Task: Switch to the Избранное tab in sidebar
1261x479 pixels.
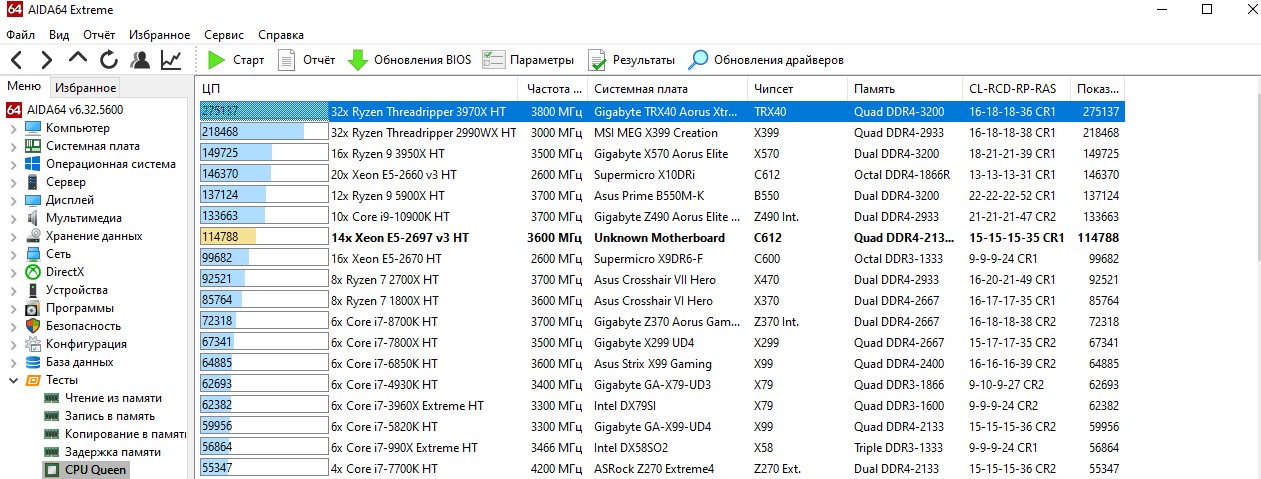Action: click(85, 88)
